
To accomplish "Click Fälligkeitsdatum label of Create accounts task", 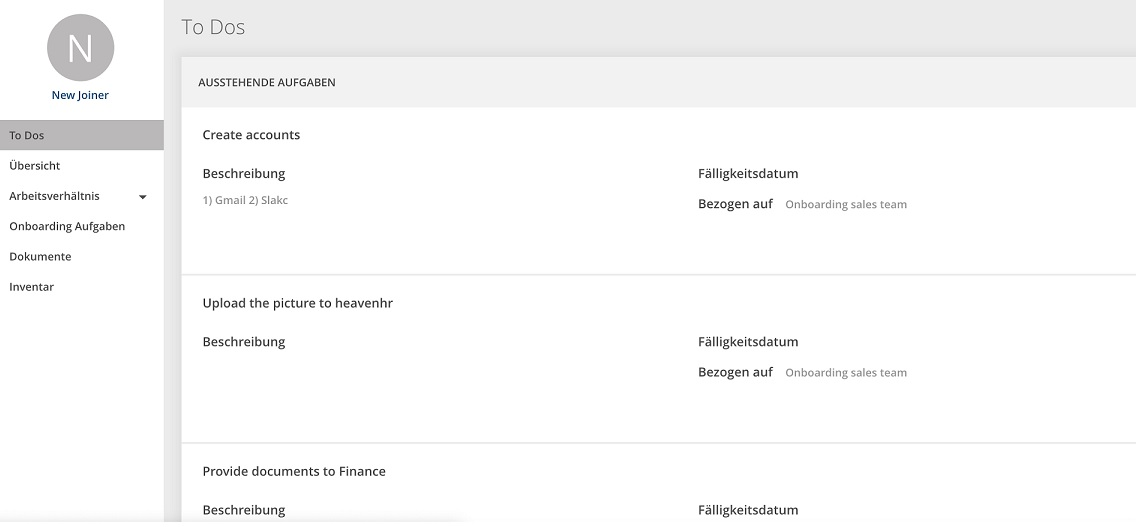I will point(748,174).
